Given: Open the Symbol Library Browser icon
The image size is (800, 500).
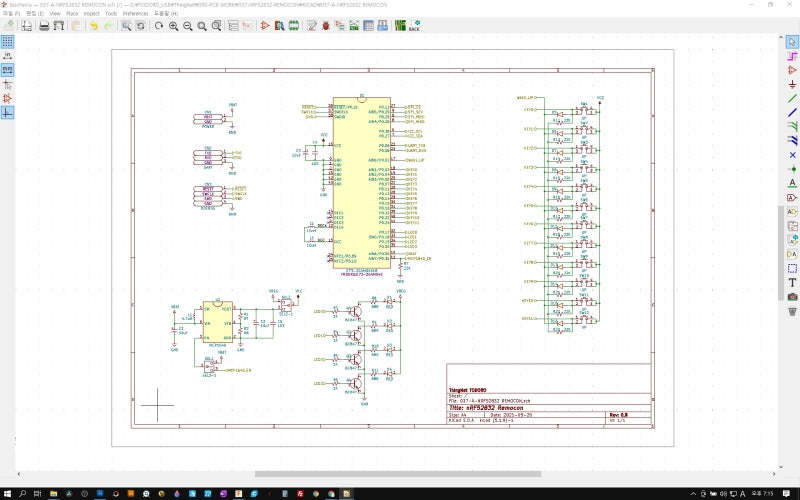Looking at the screenshot, I should (x=279, y=26).
